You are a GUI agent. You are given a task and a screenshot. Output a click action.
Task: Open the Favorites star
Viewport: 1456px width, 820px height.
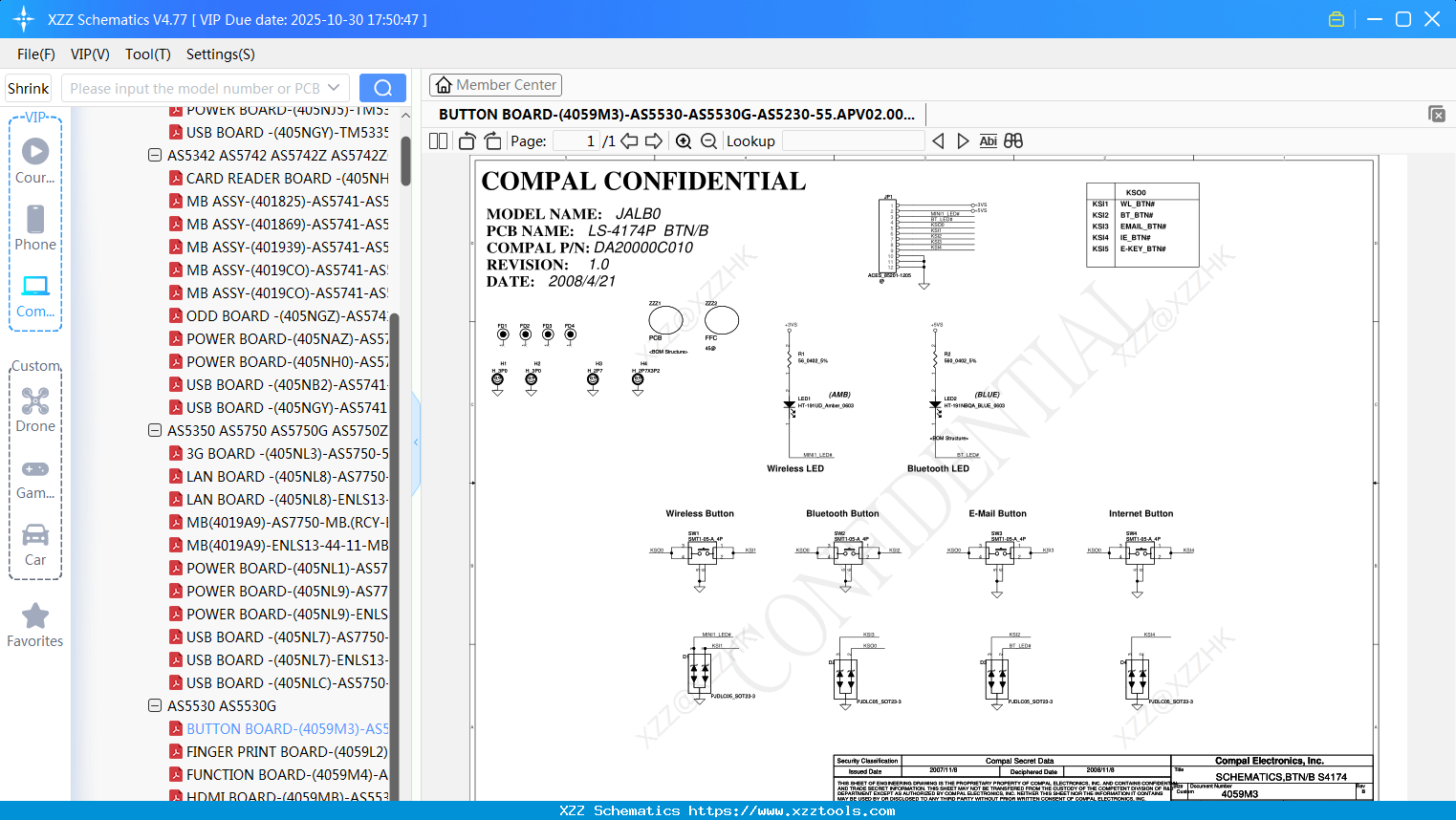35,625
